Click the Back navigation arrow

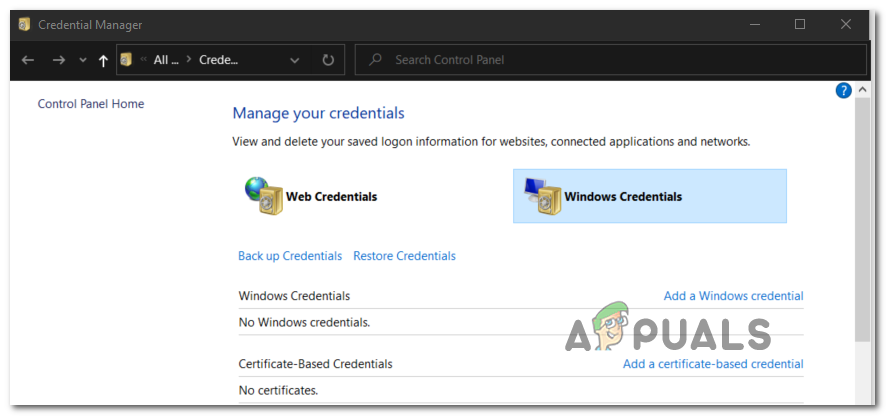(28, 60)
